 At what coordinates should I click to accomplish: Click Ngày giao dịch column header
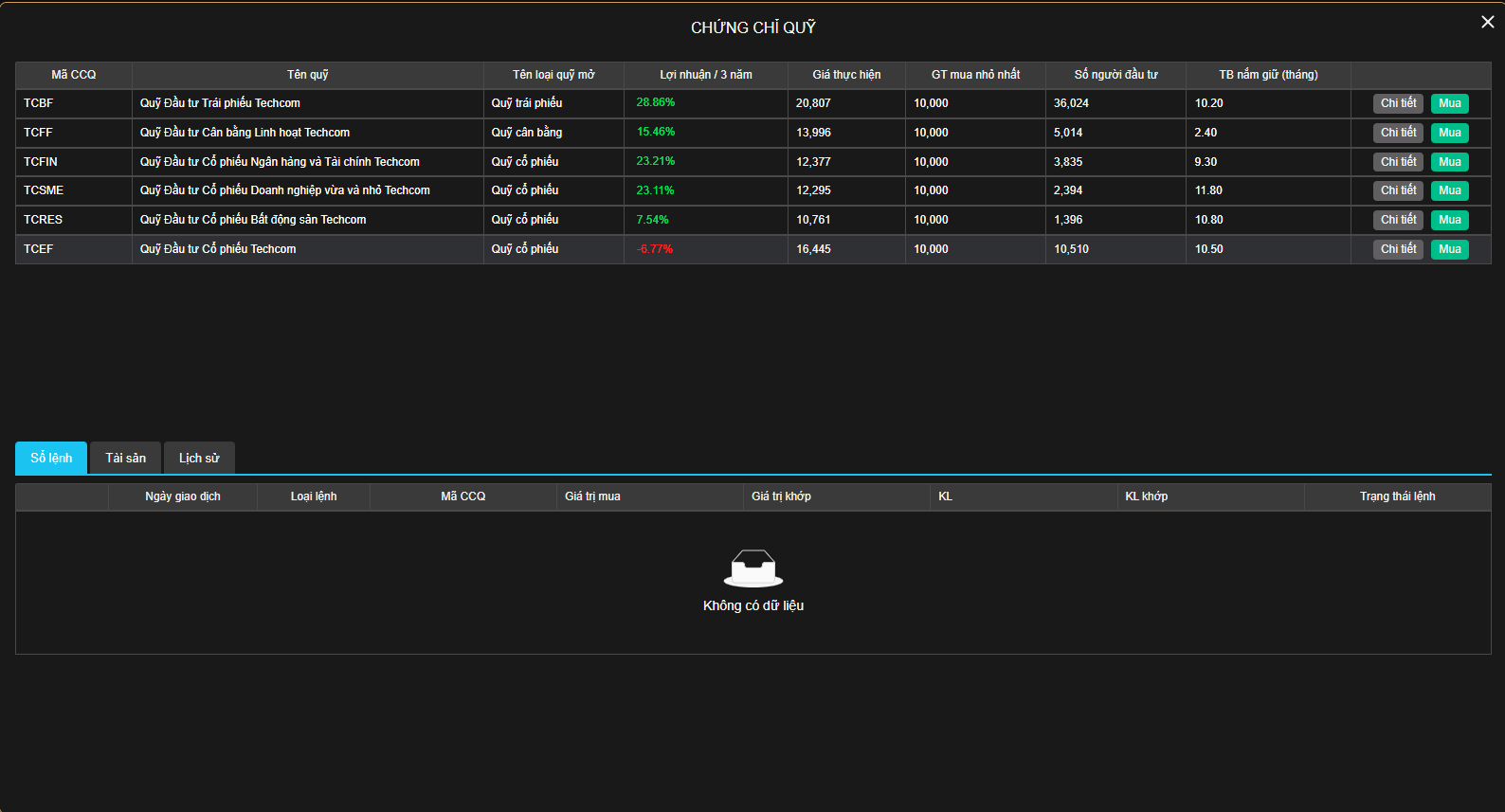click(183, 496)
